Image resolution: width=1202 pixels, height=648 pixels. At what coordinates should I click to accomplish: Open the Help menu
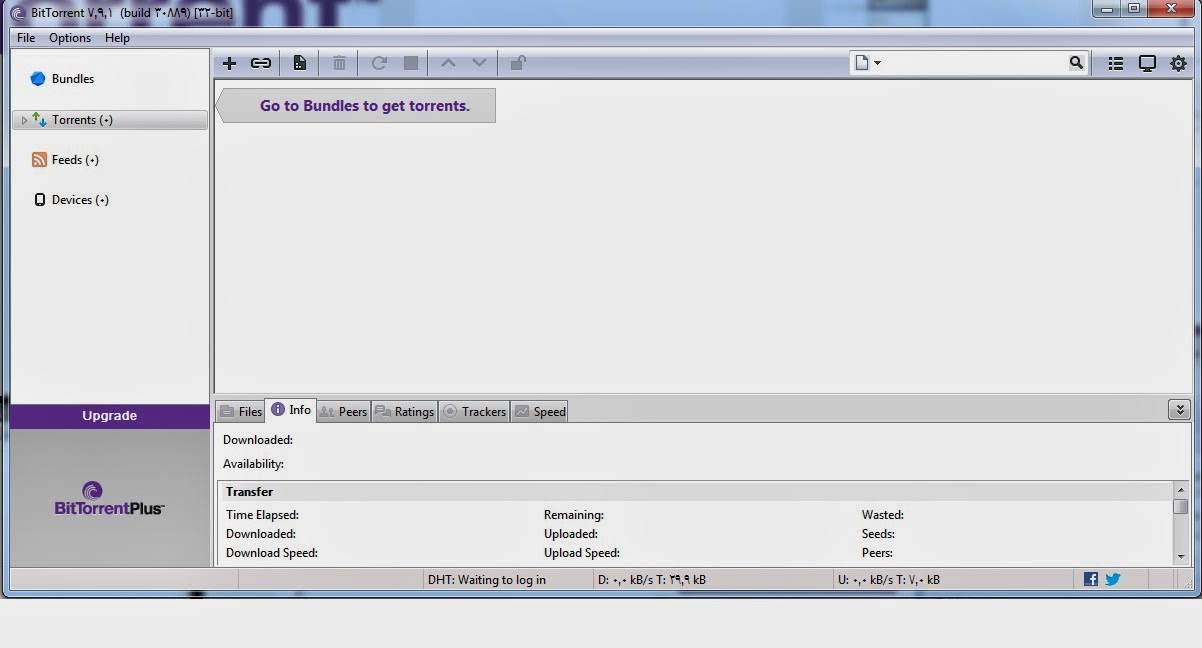117,38
